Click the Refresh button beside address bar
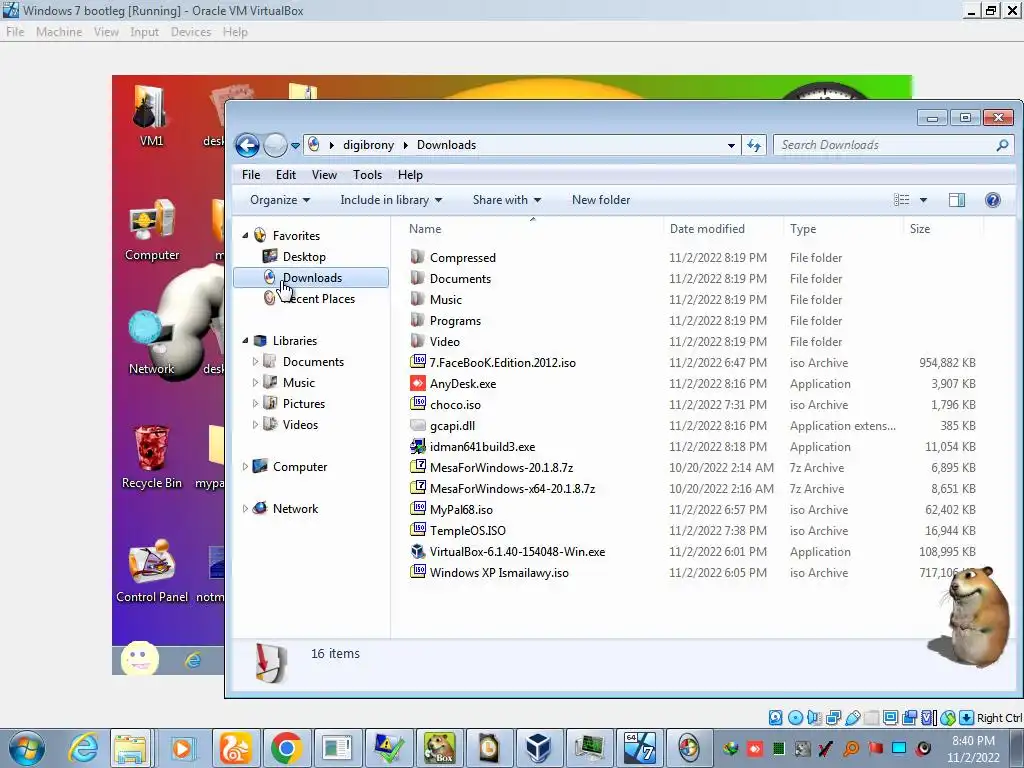This screenshot has height=768, width=1024. (x=754, y=146)
